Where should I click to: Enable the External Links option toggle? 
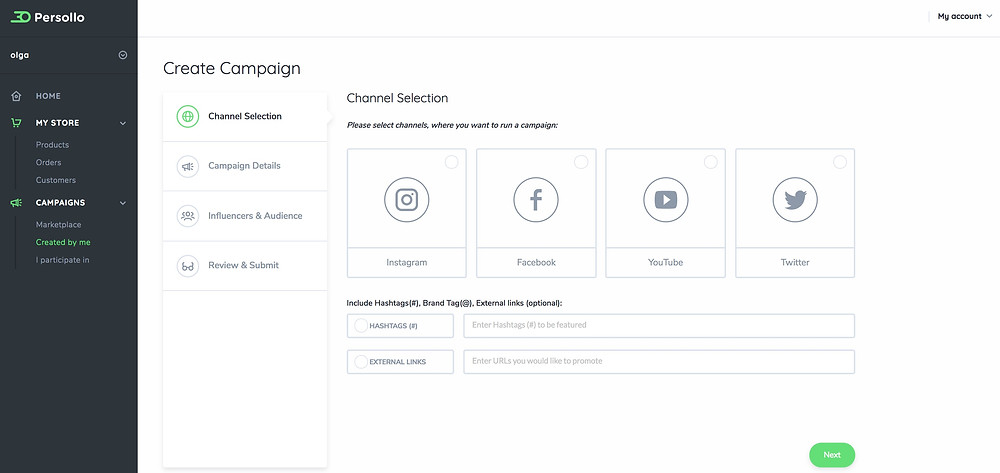[x=361, y=361]
